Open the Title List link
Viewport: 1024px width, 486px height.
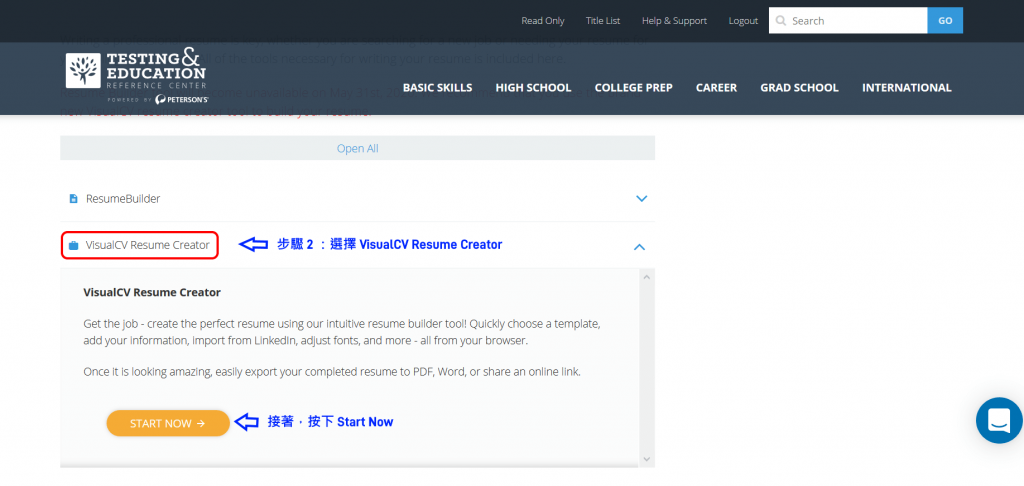[603, 21]
